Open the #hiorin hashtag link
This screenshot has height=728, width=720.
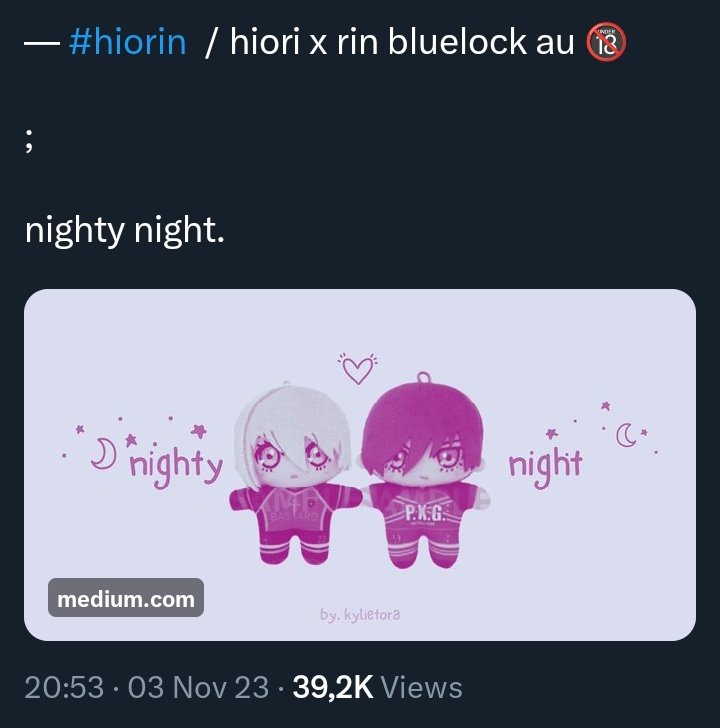coord(128,42)
